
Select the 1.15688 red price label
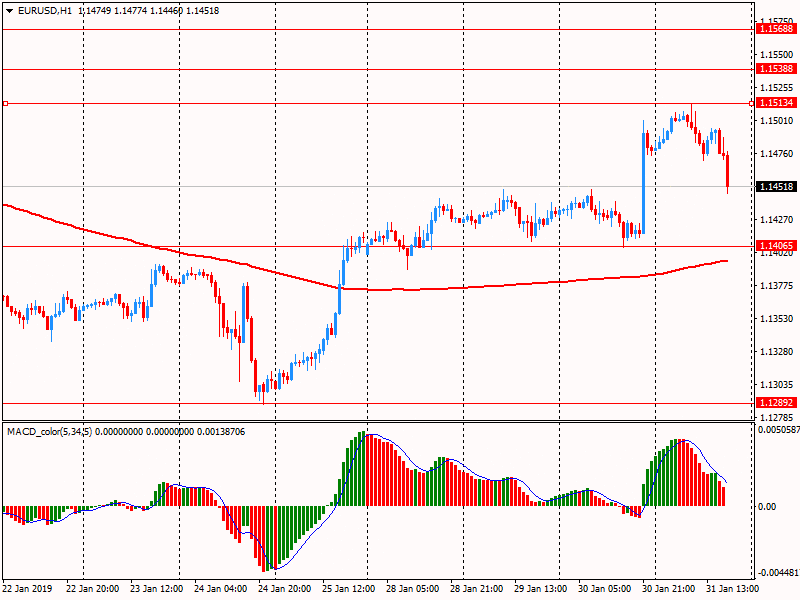776,29
